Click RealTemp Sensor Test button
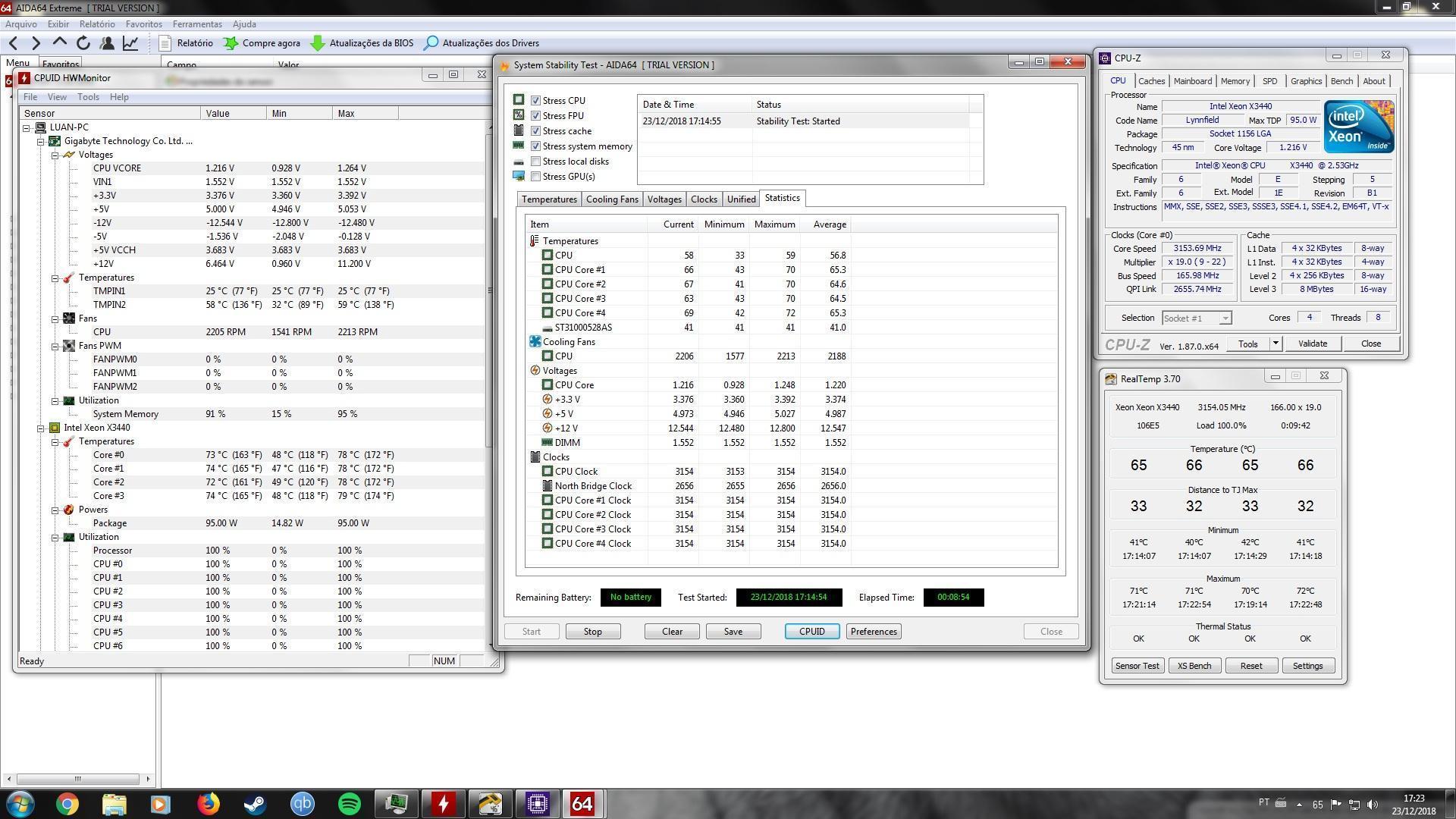1456x819 pixels. [x=1137, y=666]
